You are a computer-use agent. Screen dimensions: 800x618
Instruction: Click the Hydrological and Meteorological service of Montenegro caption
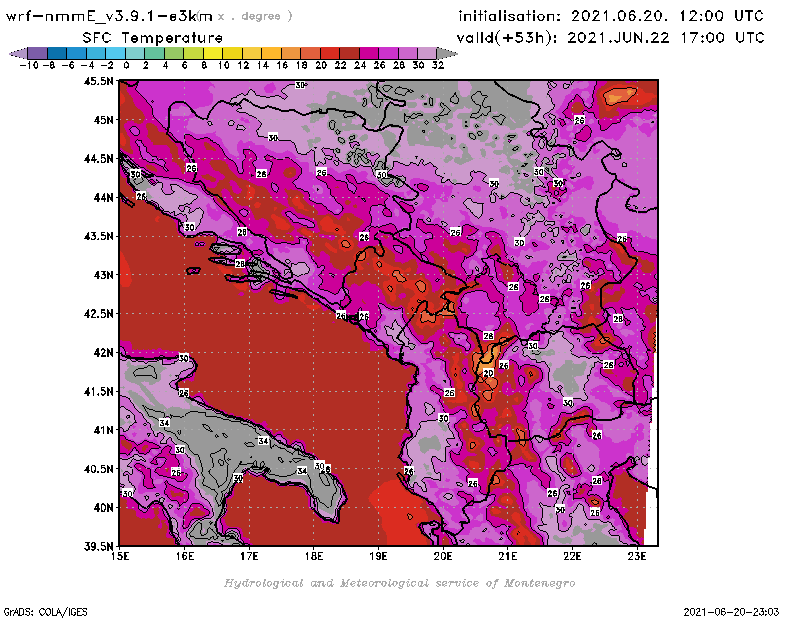click(x=399, y=583)
